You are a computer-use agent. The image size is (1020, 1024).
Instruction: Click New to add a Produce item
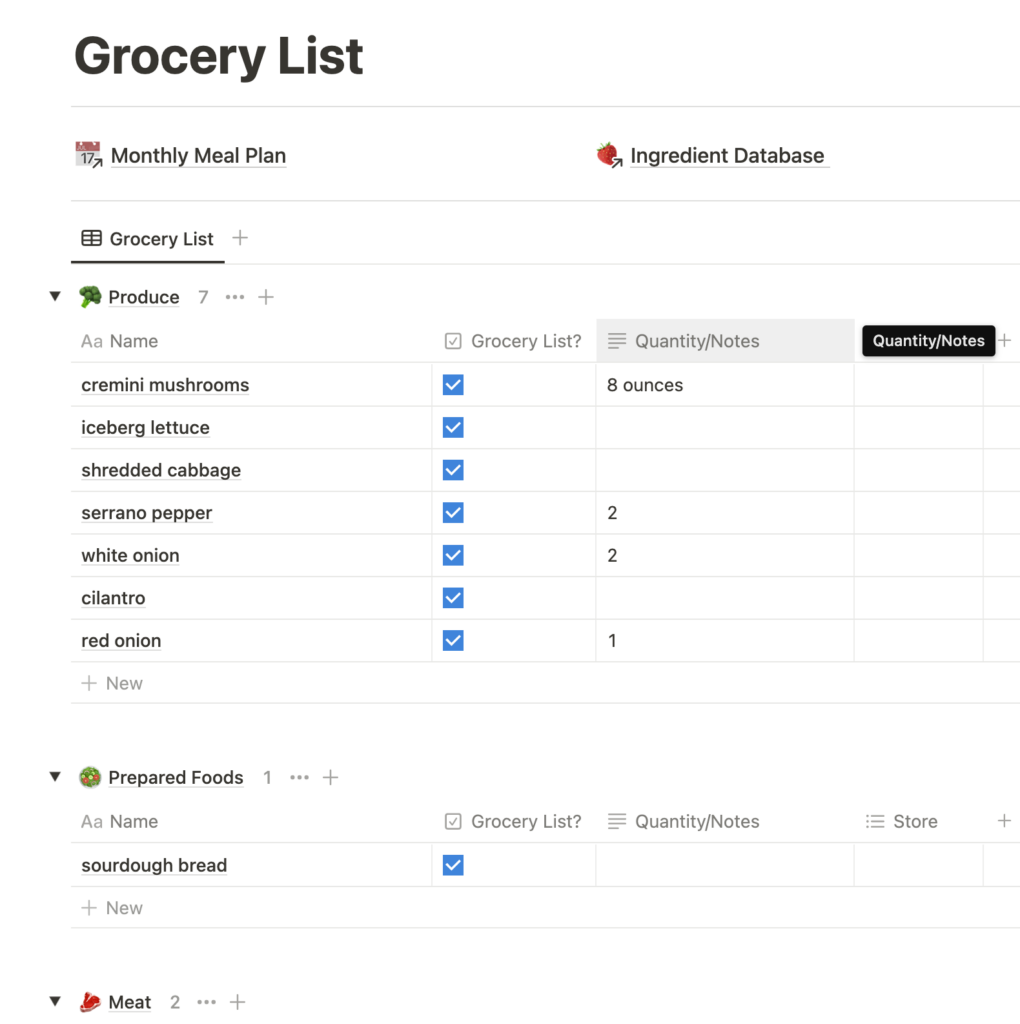(x=112, y=682)
